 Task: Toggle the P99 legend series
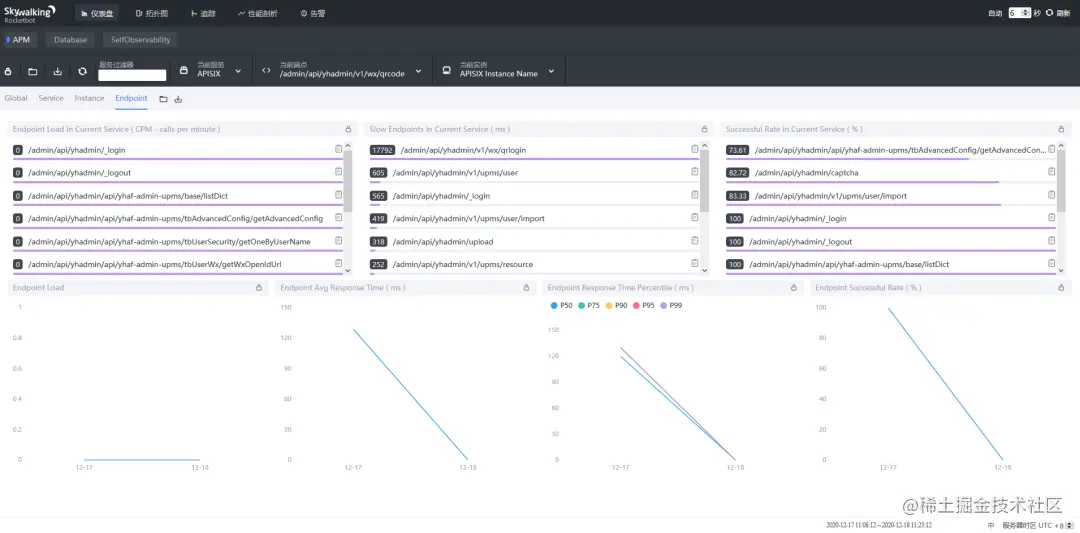point(671,305)
